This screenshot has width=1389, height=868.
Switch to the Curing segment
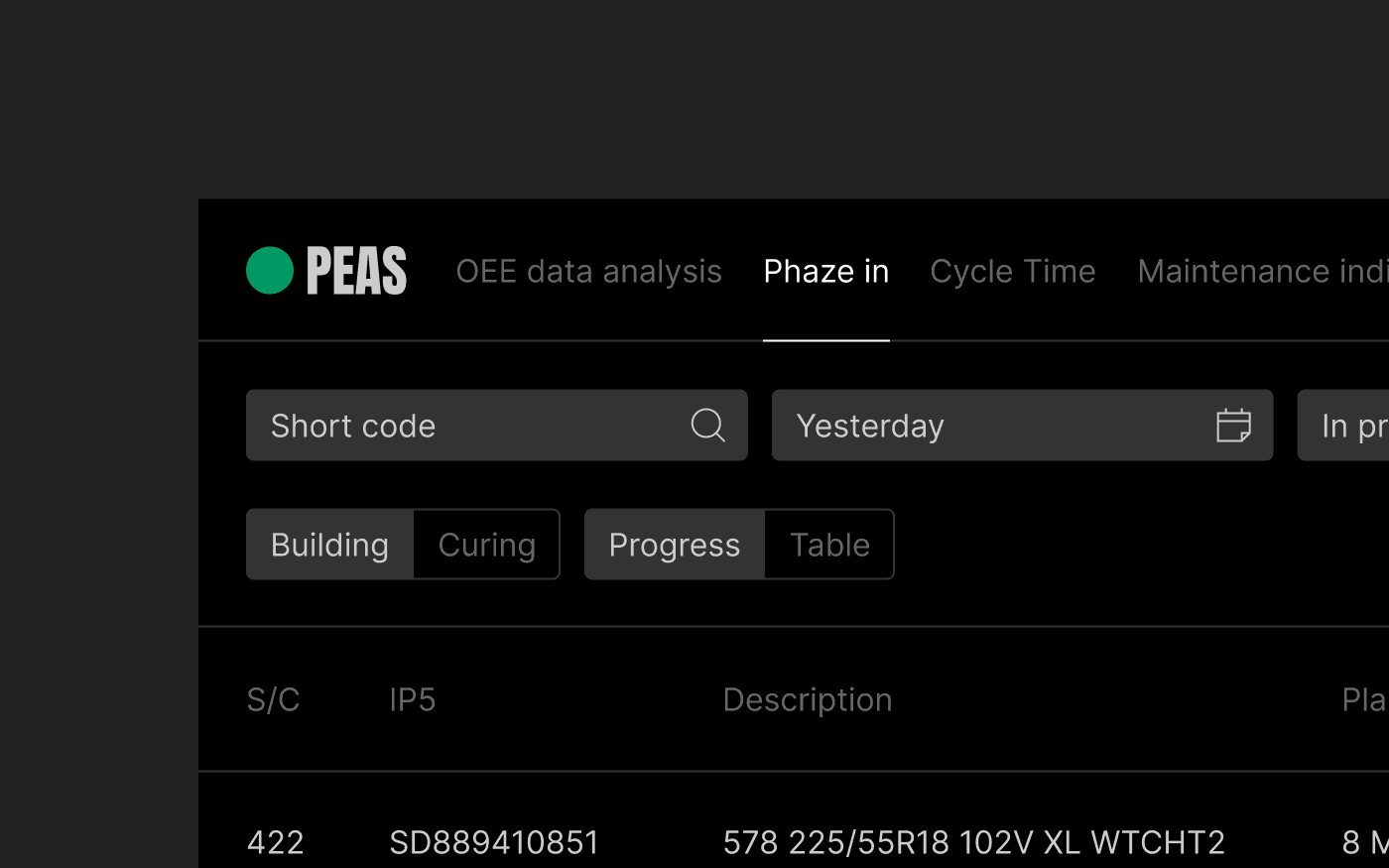(486, 545)
